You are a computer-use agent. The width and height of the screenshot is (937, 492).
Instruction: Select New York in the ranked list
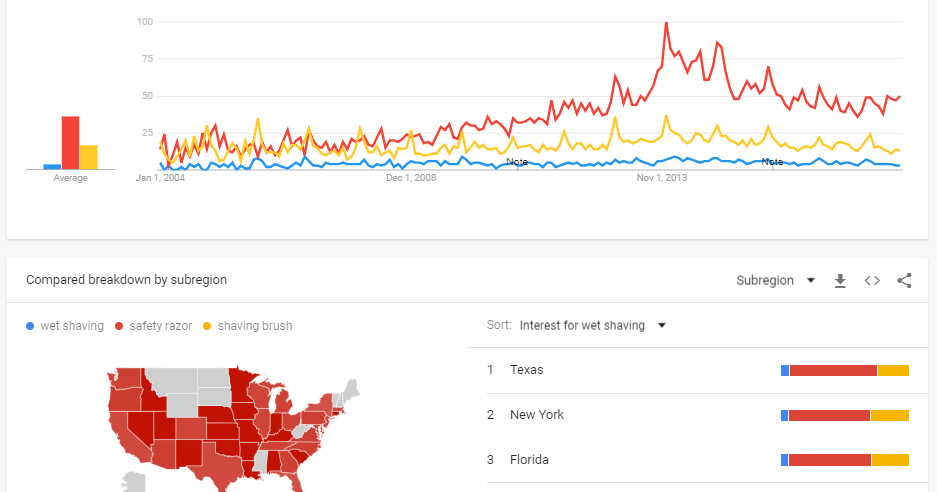pyautogui.click(x=537, y=415)
